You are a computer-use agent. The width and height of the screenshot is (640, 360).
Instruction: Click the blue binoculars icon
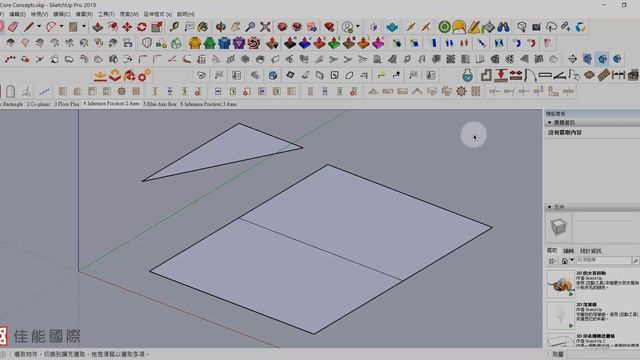click(503, 27)
